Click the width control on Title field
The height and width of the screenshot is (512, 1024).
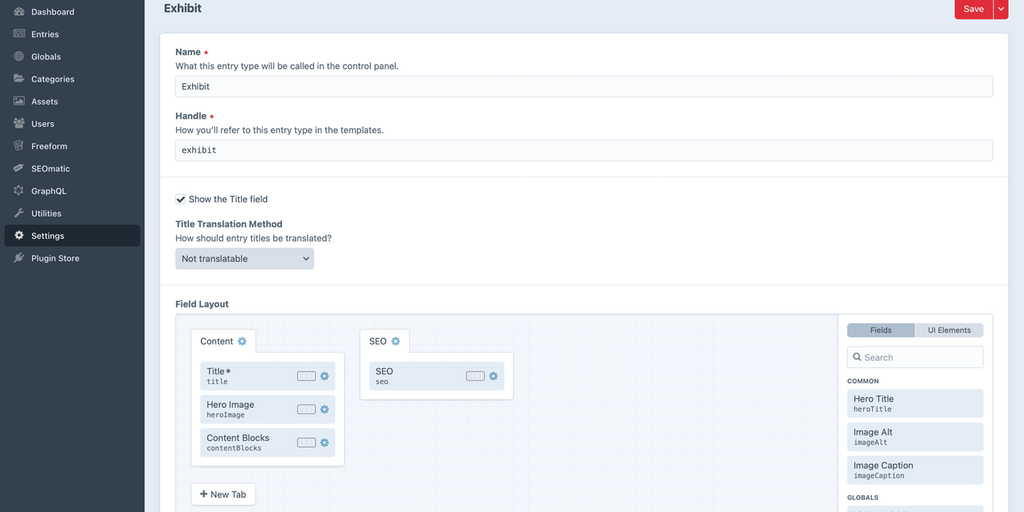tap(306, 376)
